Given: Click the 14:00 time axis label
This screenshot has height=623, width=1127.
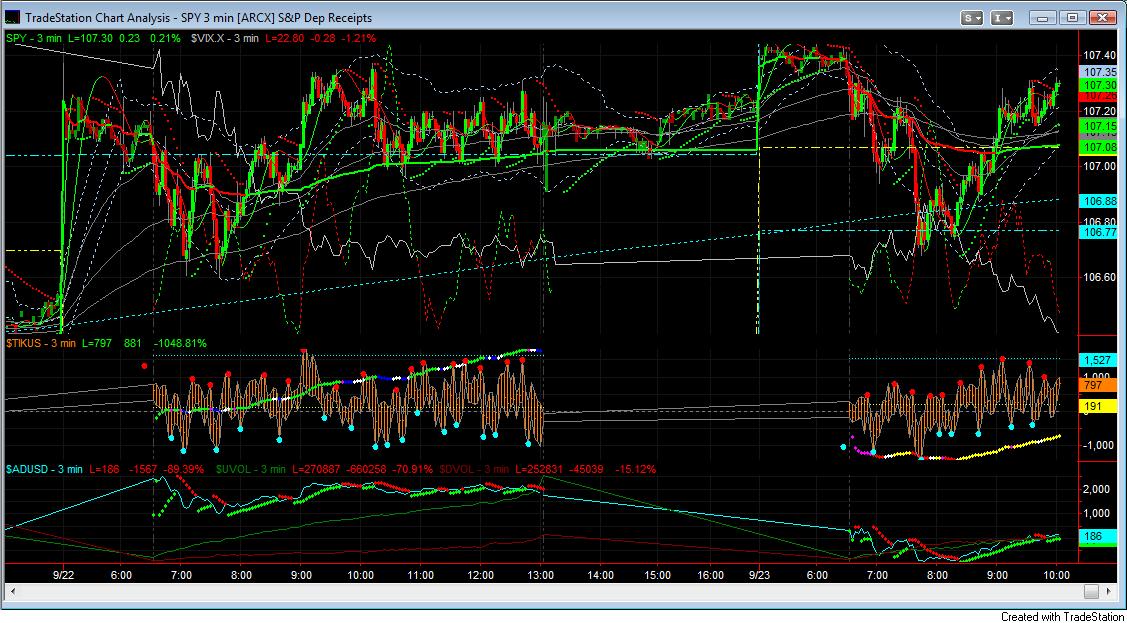Looking at the screenshot, I should (x=600, y=575).
